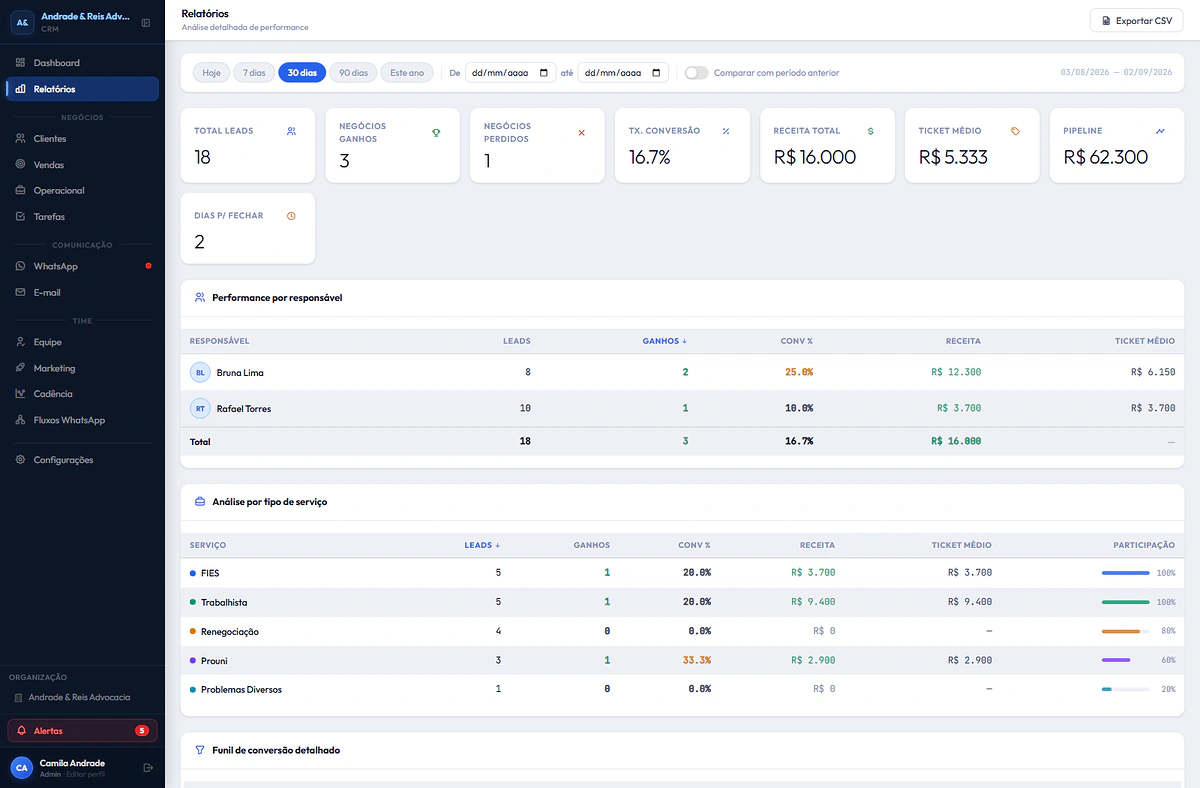Select the Hoje period filter

(x=211, y=73)
